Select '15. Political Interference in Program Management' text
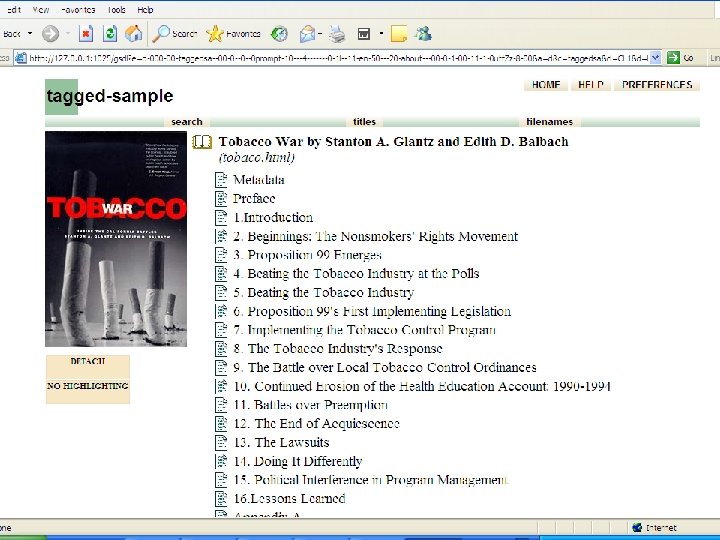Viewport: 720px width, 540px height. [371, 480]
